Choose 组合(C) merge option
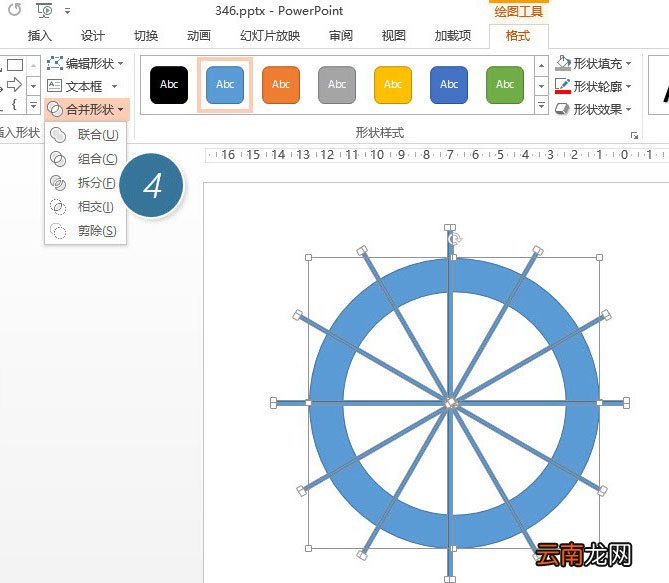 pyautogui.click(x=85, y=159)
